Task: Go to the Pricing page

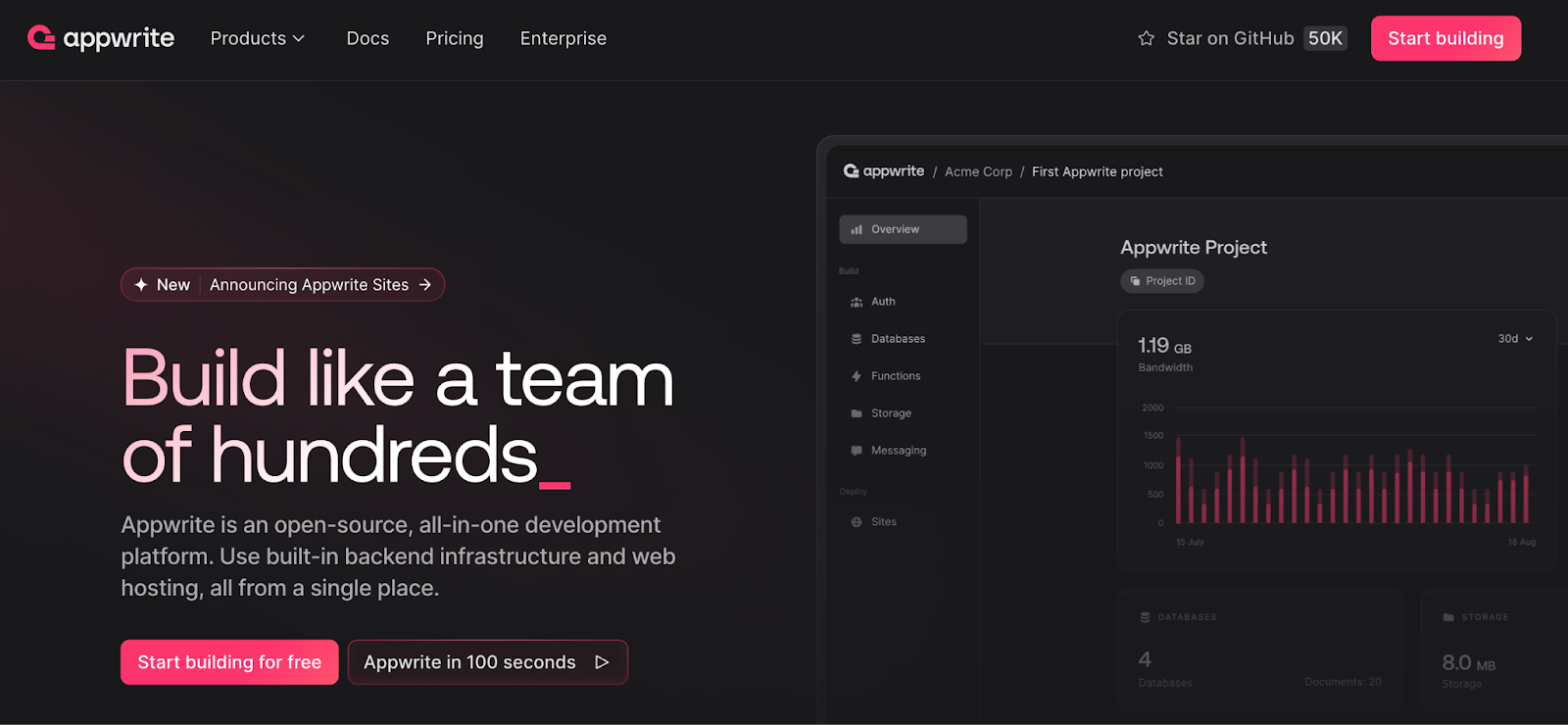Action: (x=455, y=38)
